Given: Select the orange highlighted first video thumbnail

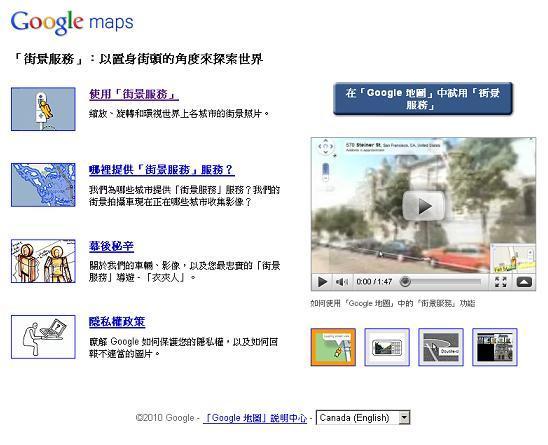Looking at the screenshot, I should click(x=333, y=347).
